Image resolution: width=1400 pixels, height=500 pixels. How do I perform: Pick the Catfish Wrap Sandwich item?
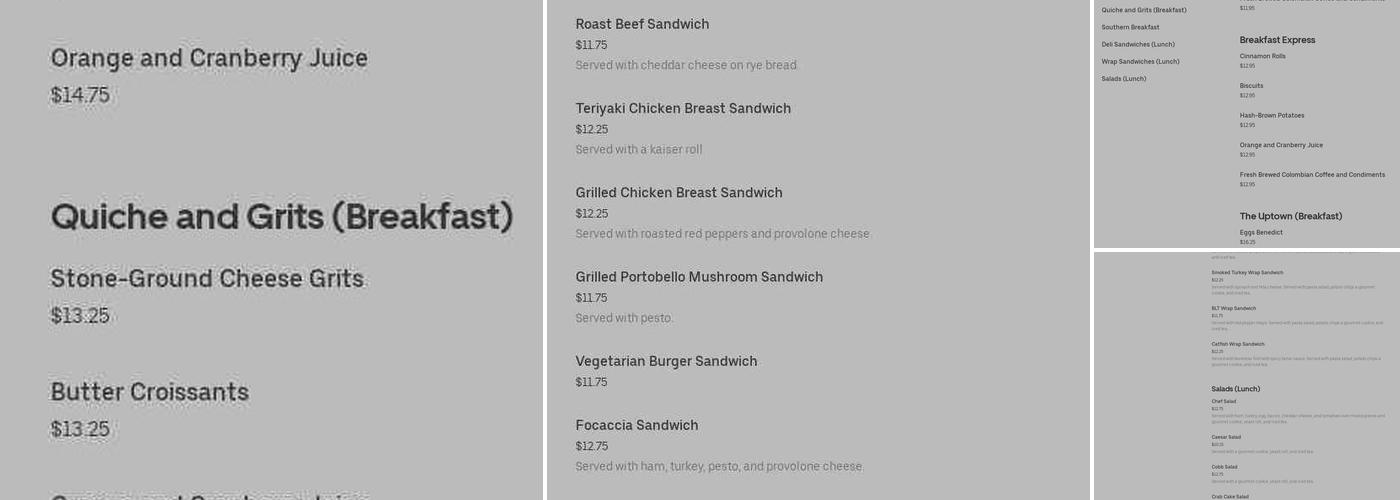click(x=1238, y=344)
